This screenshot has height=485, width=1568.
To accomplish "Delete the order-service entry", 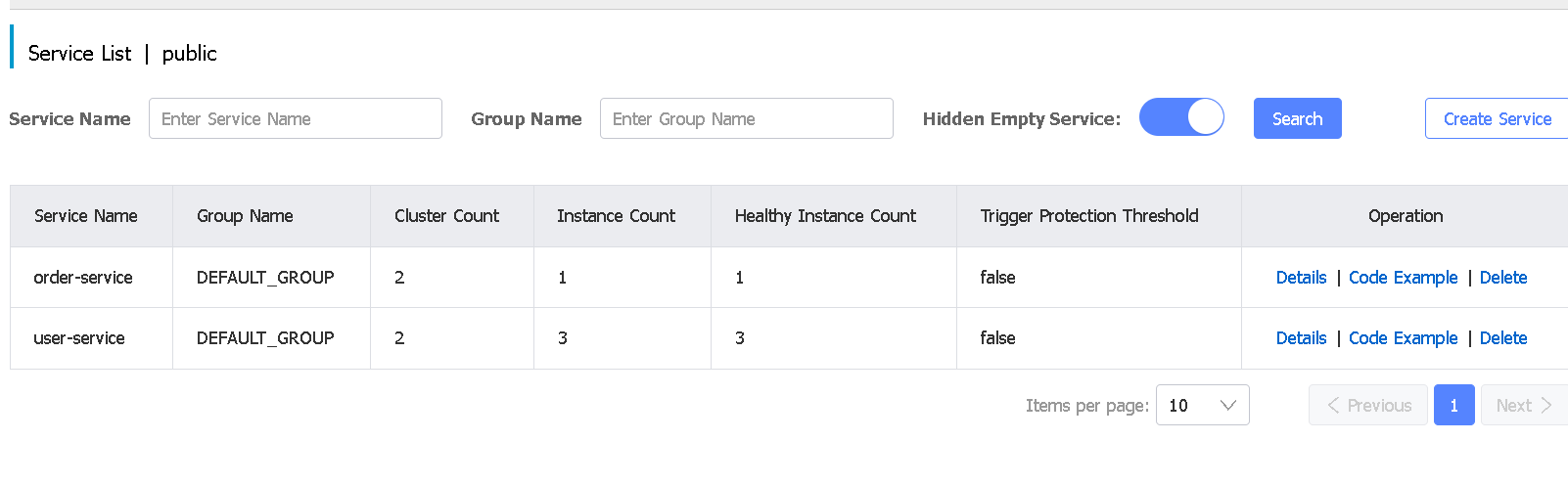I will (1502, 278).
